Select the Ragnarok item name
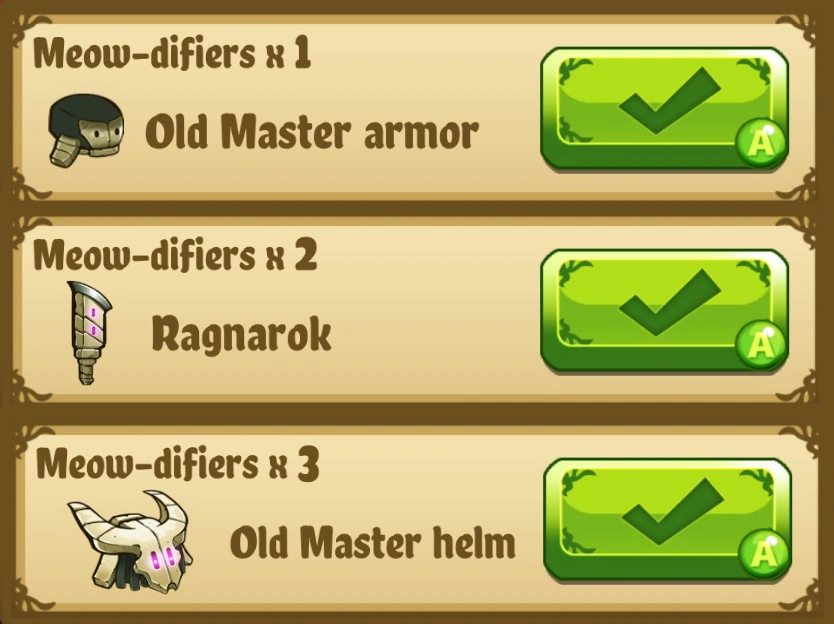 pyautogui.click(x=241, y=335)
